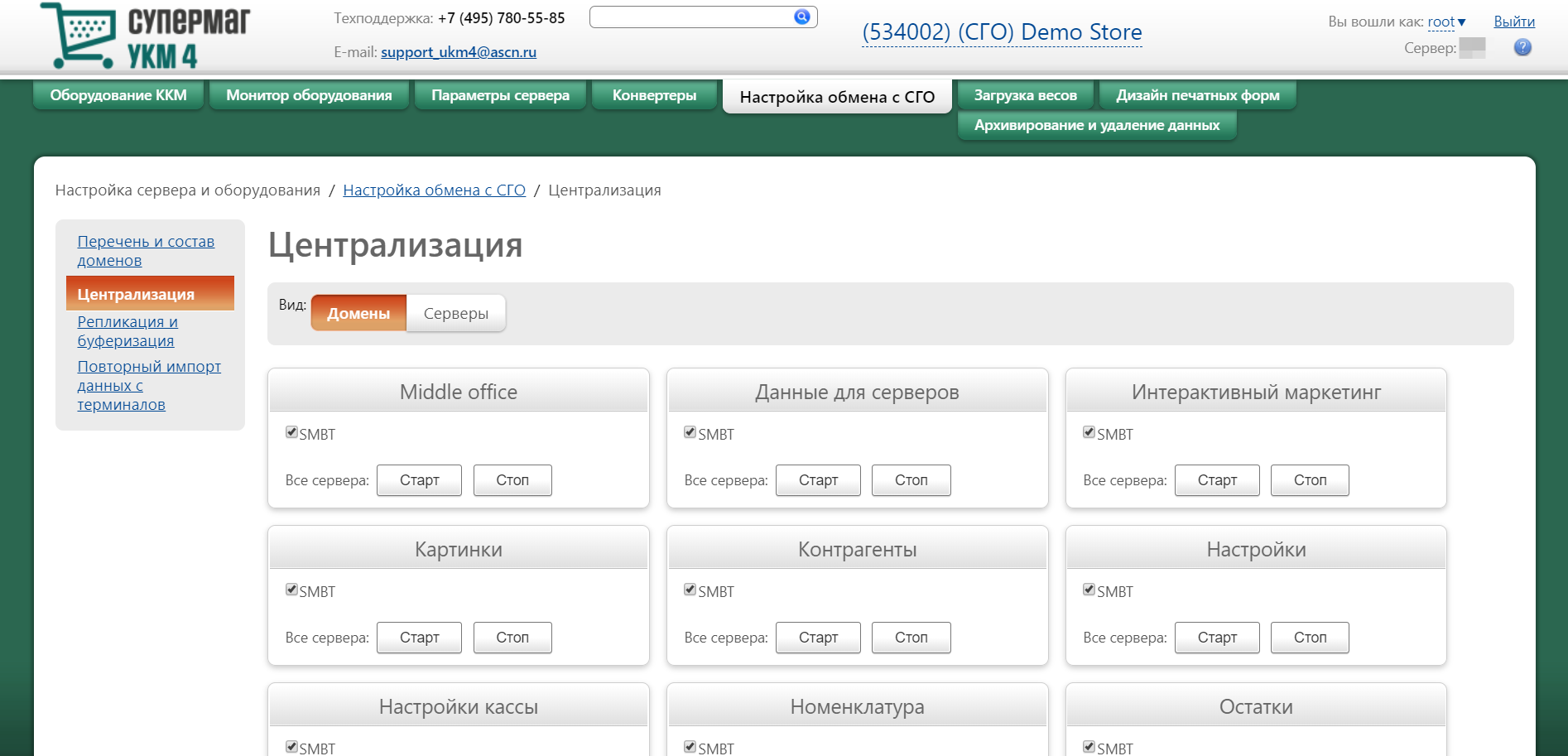
Task: Toggle SMBT checkbox in Настройки panel
Action: (x=1089, y=590)
